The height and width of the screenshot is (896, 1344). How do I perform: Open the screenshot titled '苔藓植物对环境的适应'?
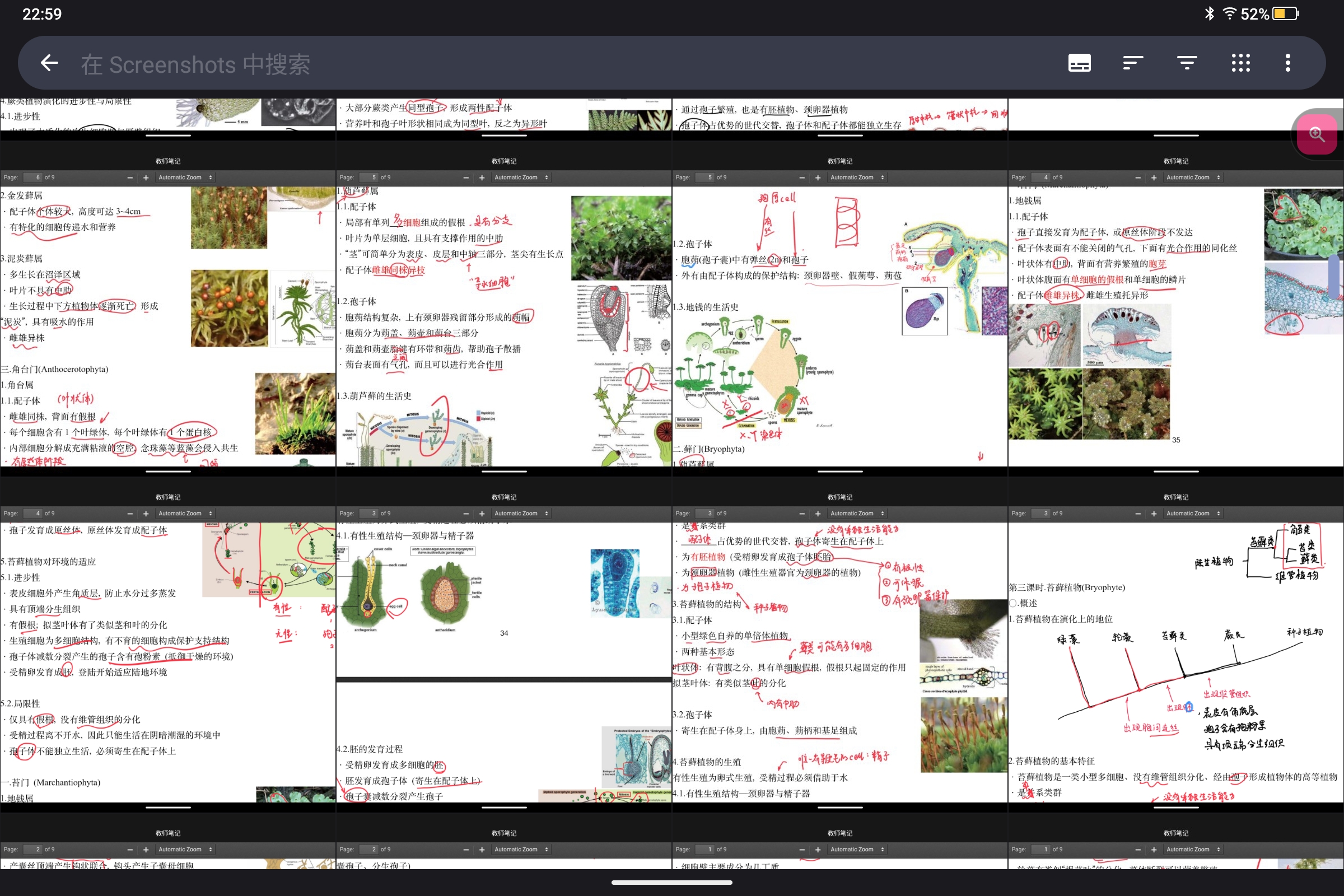pos(168,645)
